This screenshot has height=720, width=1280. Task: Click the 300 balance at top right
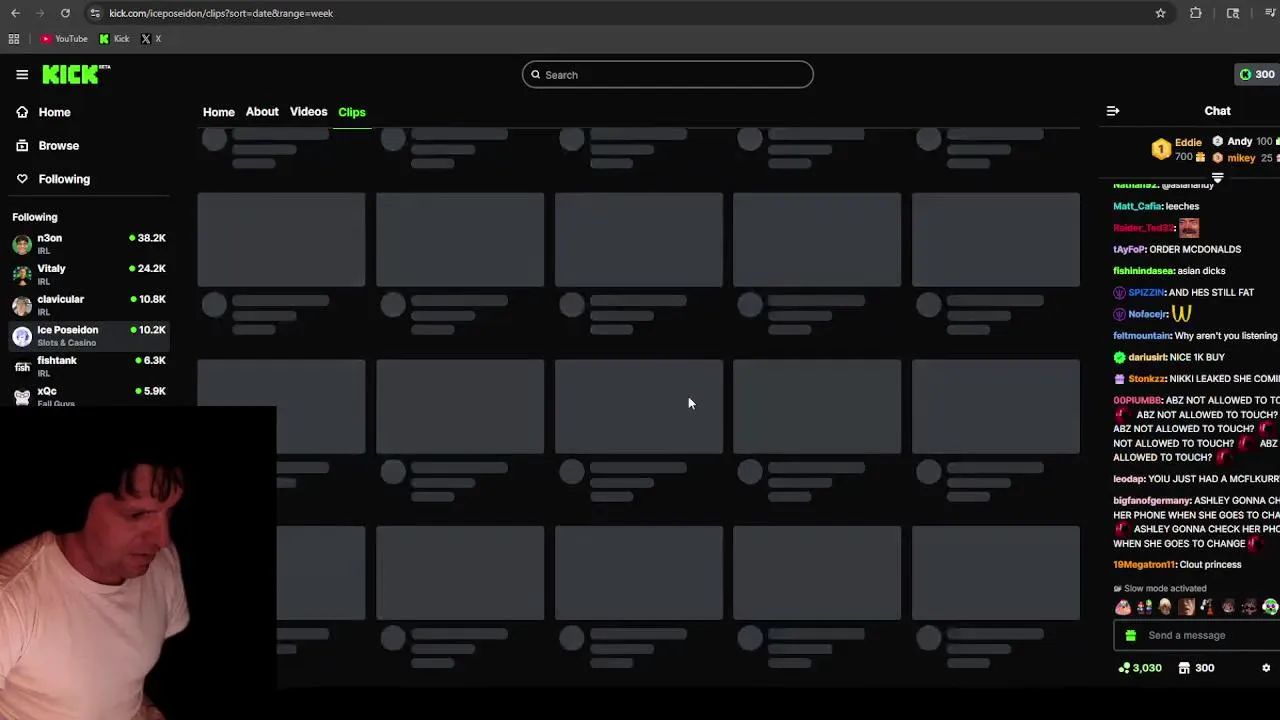[x=1257, y=74]
